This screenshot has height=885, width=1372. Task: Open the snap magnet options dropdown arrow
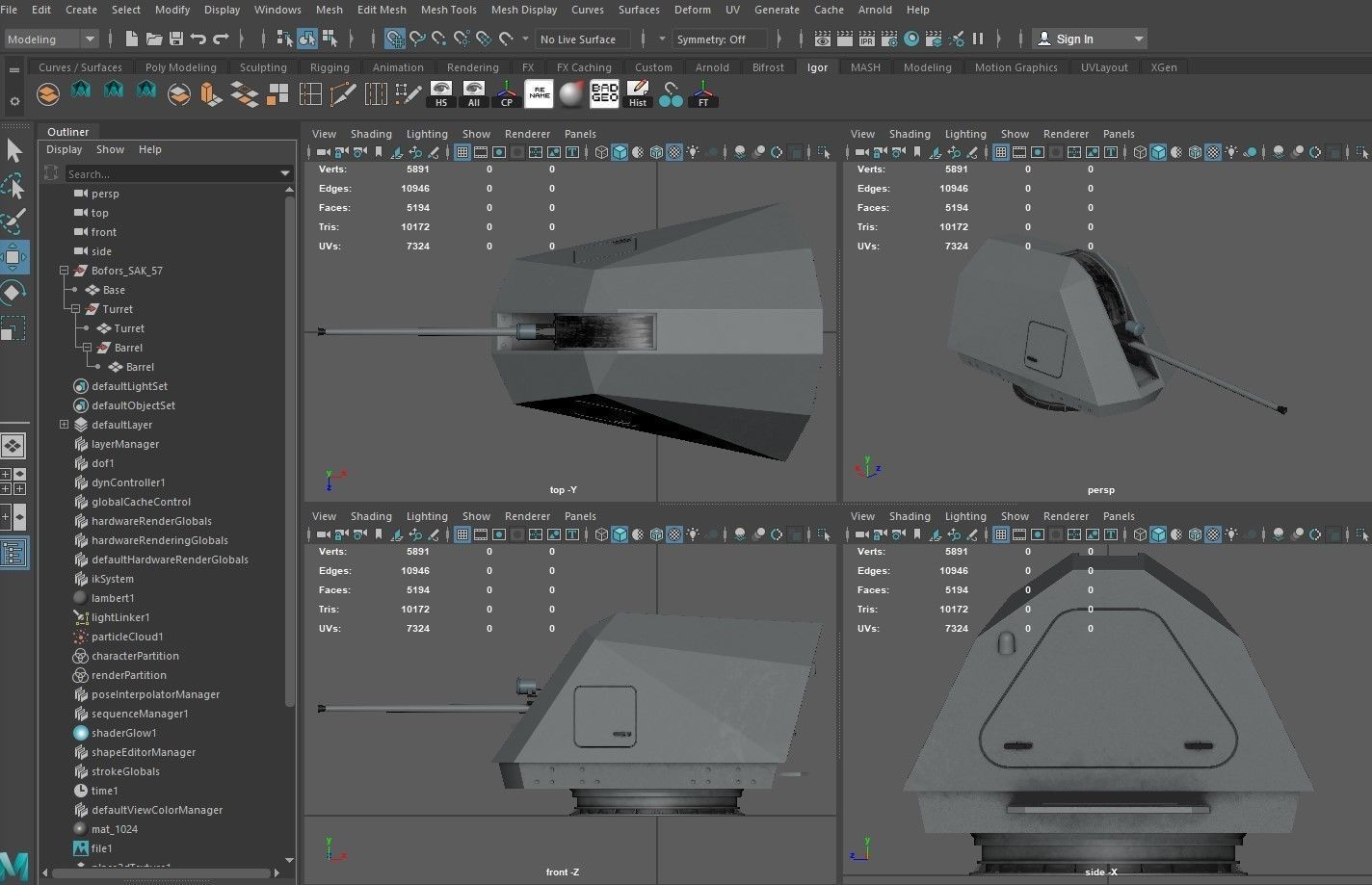click(x=525, y=39)
